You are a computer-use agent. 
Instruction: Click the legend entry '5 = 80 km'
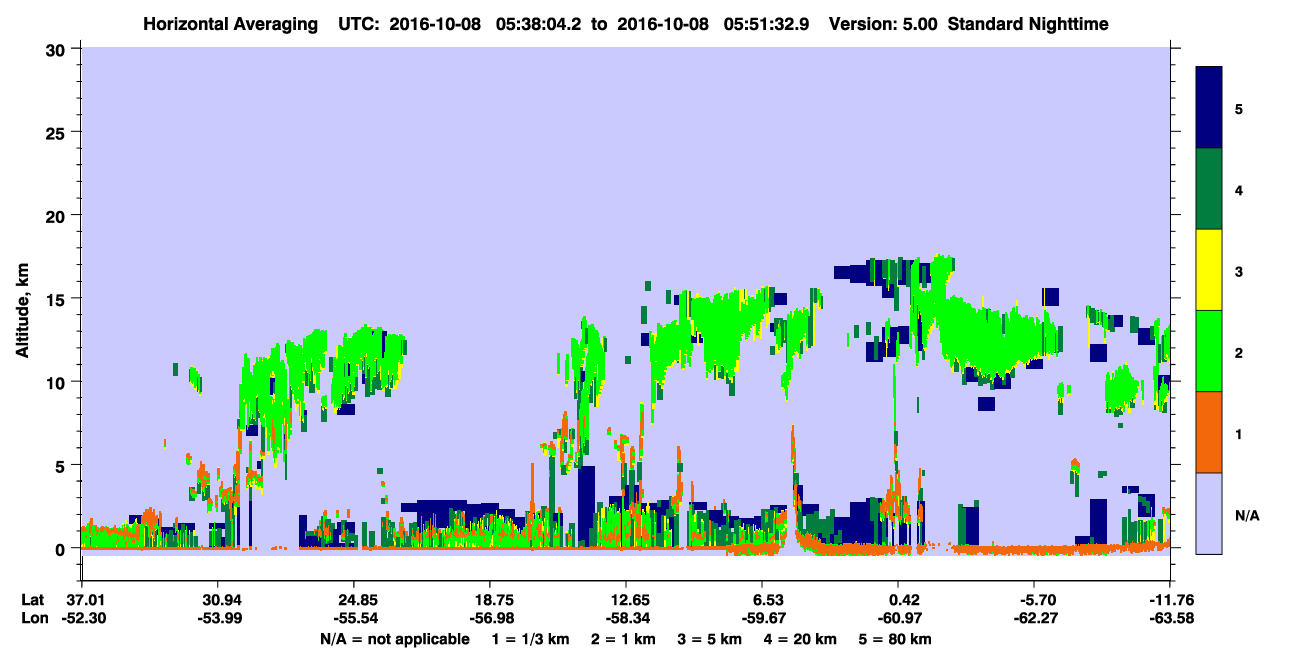897,639
